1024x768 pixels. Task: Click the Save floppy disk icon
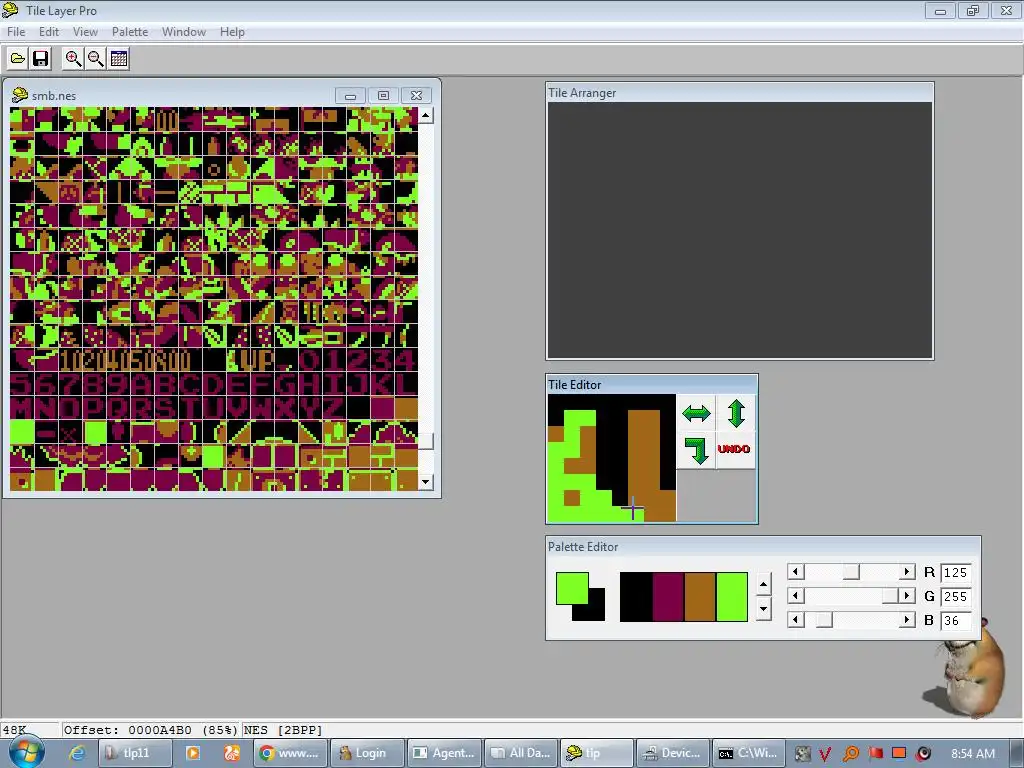40,59
